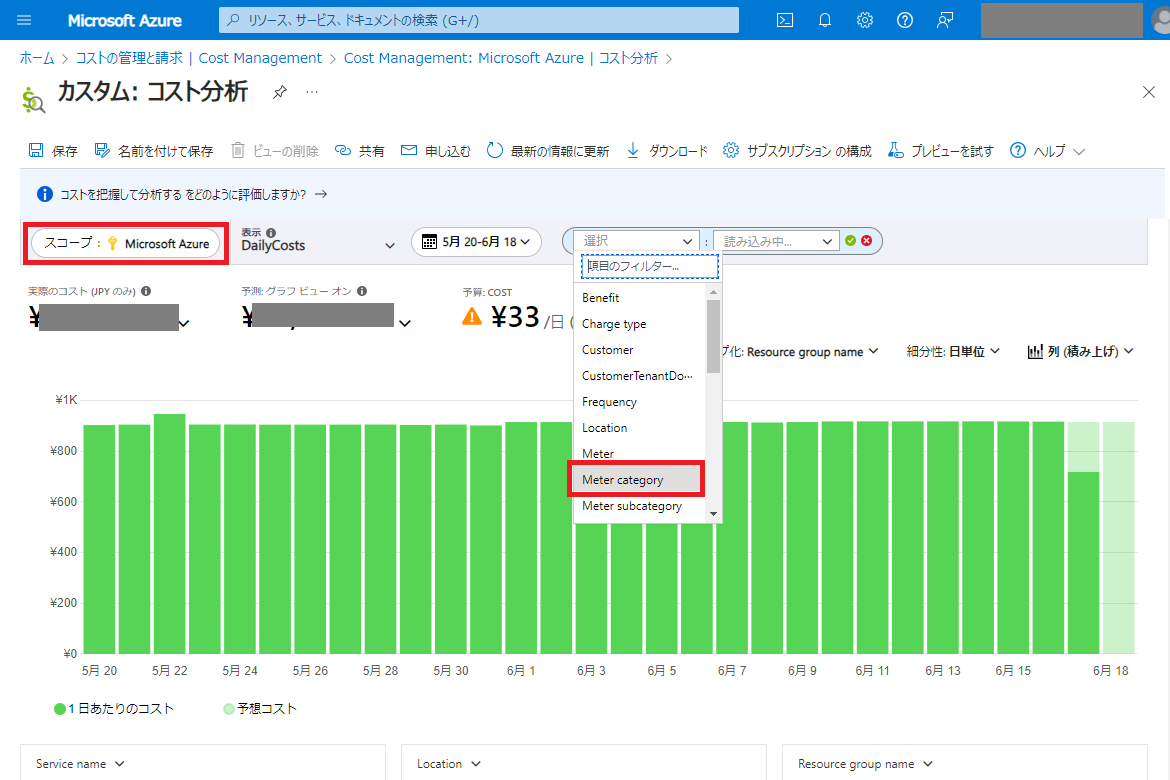Click the 共有 share button
The height and width of the screenshot is (780, 1170).
(360, 151)
